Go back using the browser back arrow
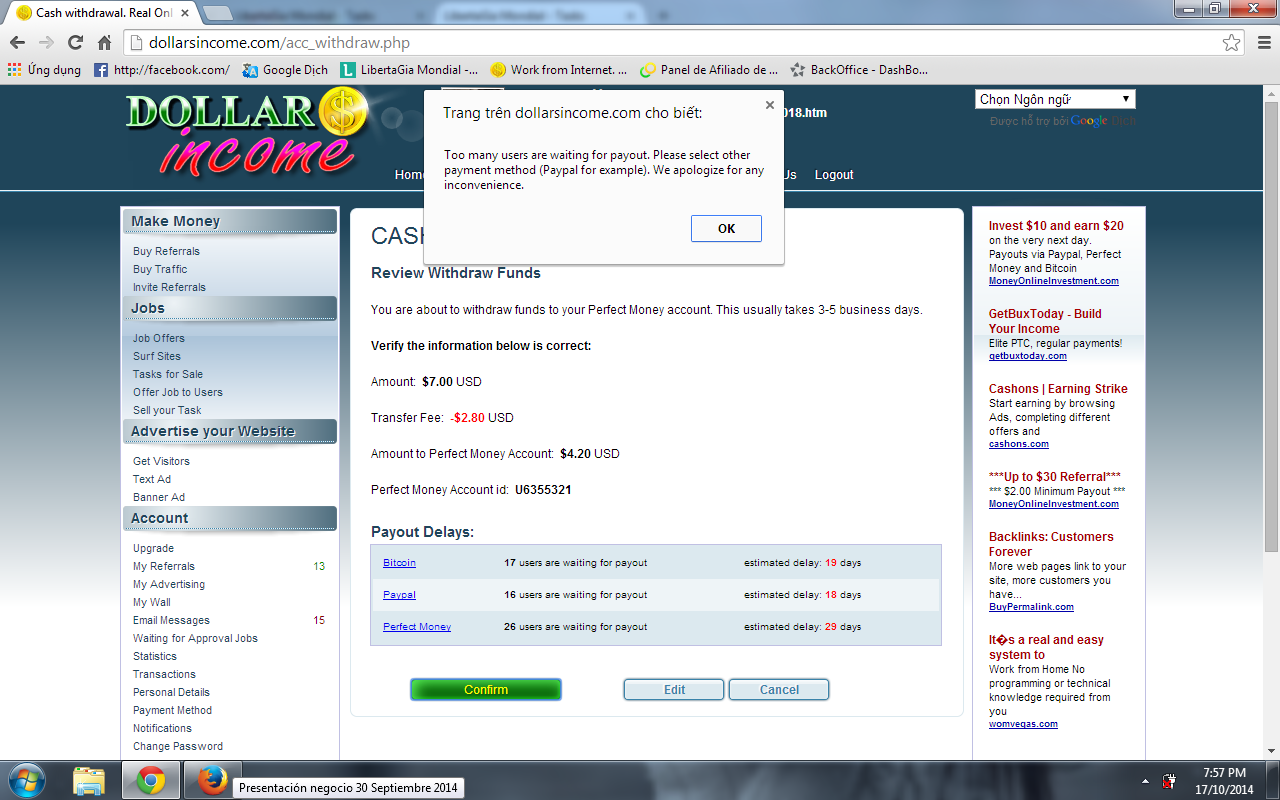This screenshot has width=1280, height=800. click(17, 43)
